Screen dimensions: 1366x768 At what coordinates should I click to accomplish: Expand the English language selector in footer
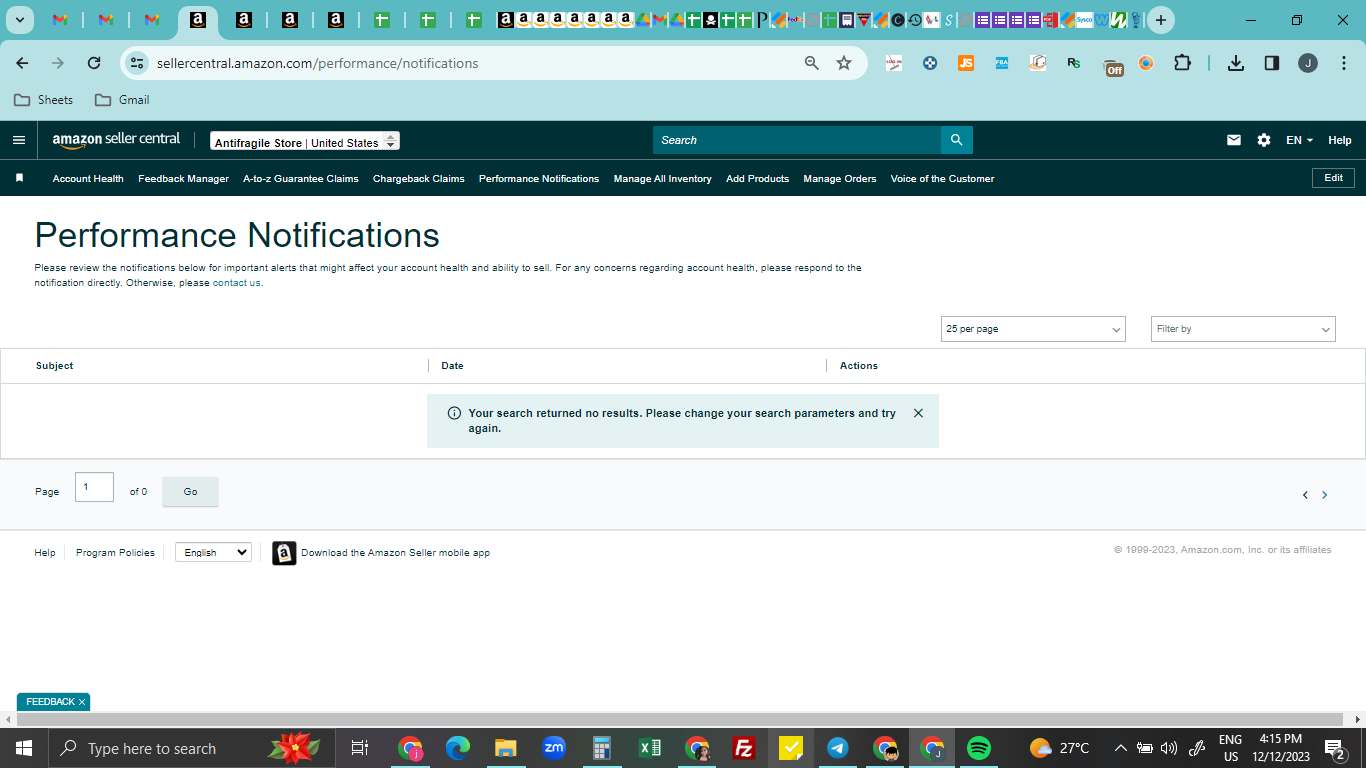(213, 552)
